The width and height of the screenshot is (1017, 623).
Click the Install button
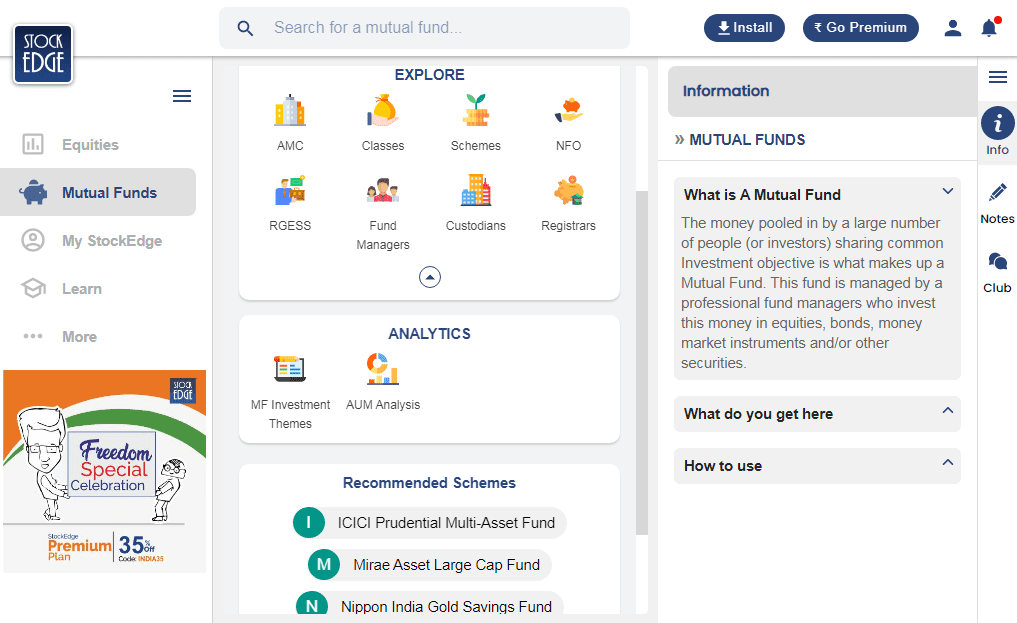click(x=744, y=28)
